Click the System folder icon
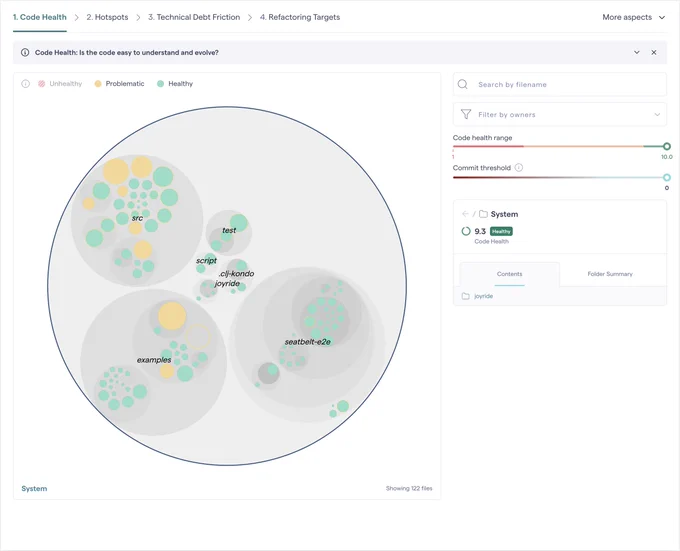This screenshot has width=680, height=551. click(x=483, y=214)
